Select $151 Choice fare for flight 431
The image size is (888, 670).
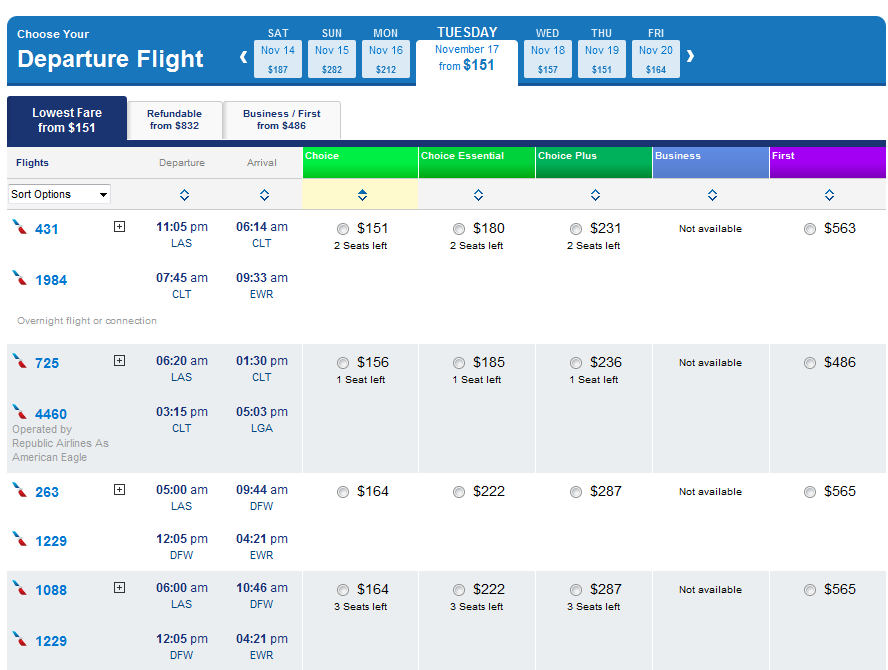point(344,229)
